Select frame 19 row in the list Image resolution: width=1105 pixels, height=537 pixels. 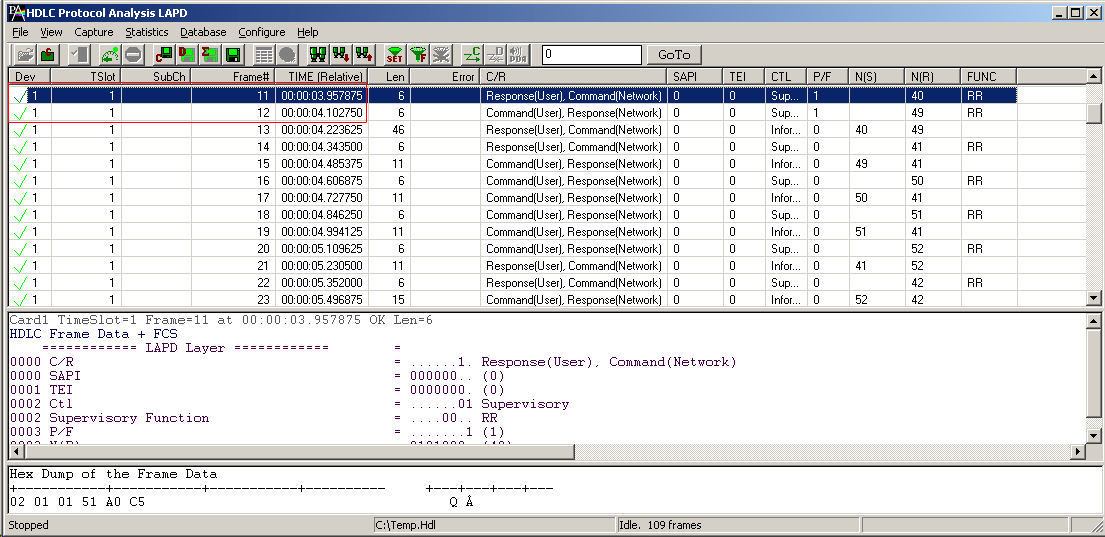[512, 232]
